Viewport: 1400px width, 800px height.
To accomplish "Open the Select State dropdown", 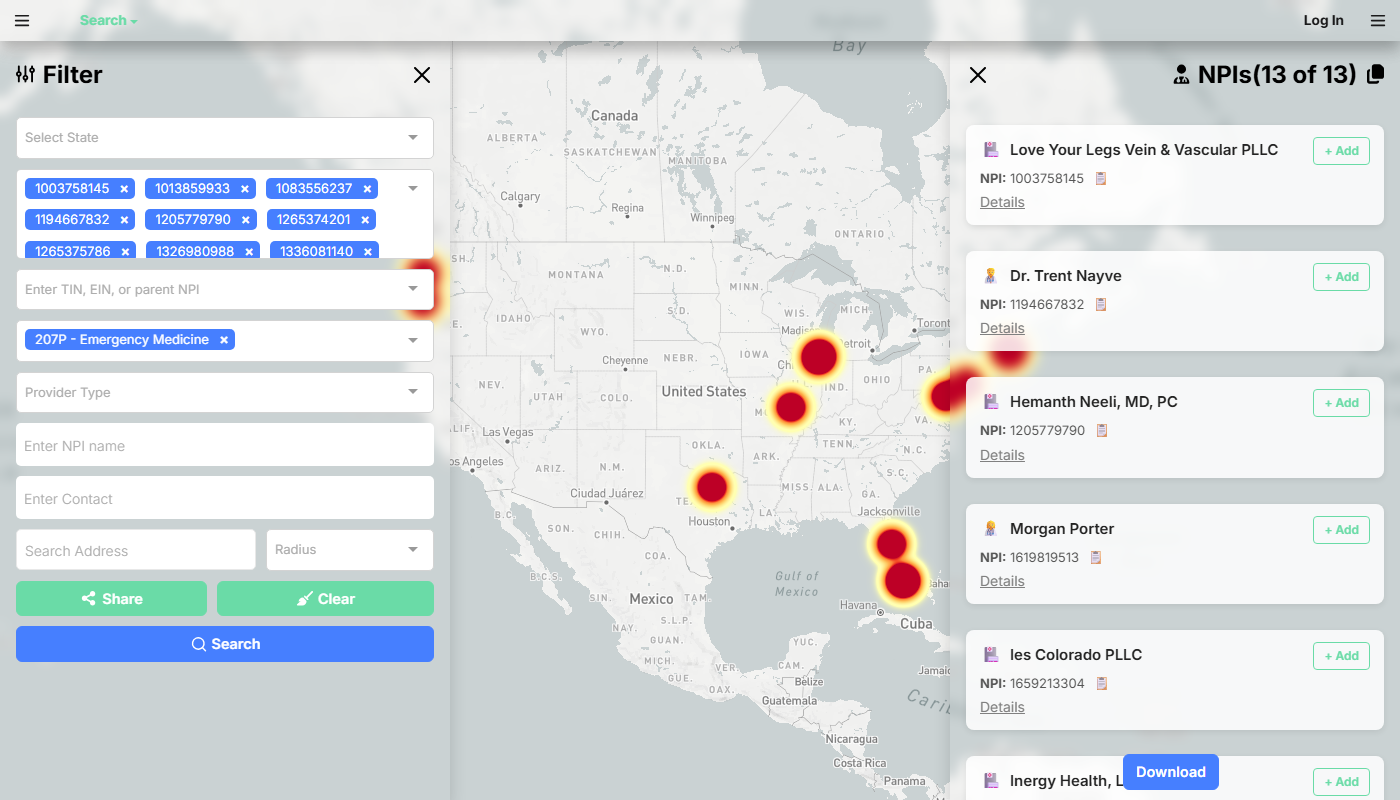I will [x=224, y=137].
